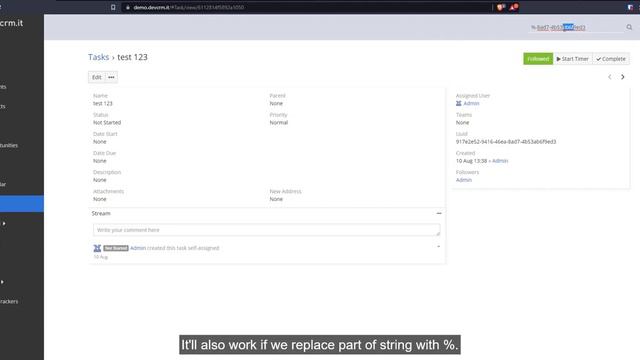
Task: Click the Start Timer button
Action: pyautogui.click(x=573, y=59)
